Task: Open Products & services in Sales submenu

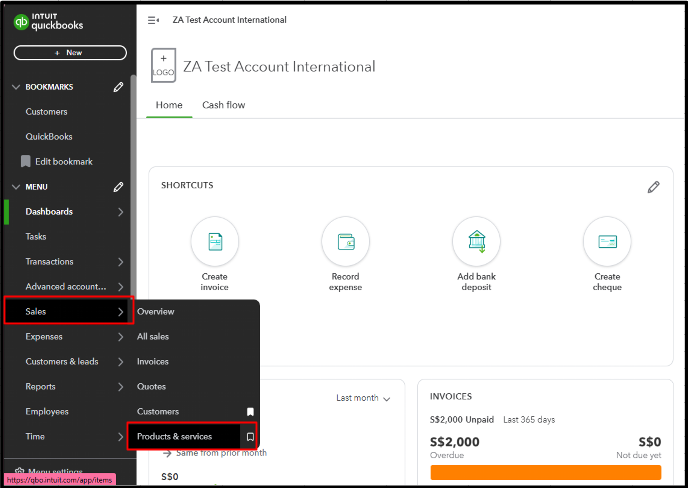Action: [x=174, y=437]
